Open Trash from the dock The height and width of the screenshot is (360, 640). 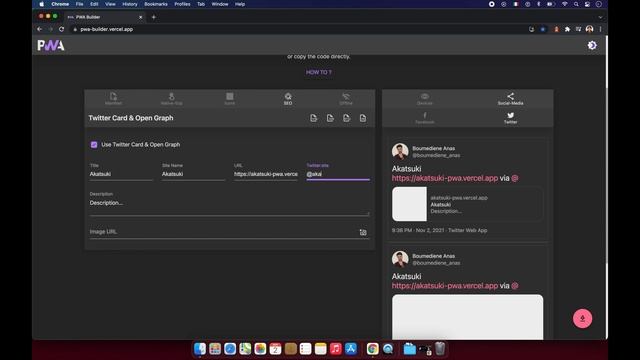[x=440, y=349]
